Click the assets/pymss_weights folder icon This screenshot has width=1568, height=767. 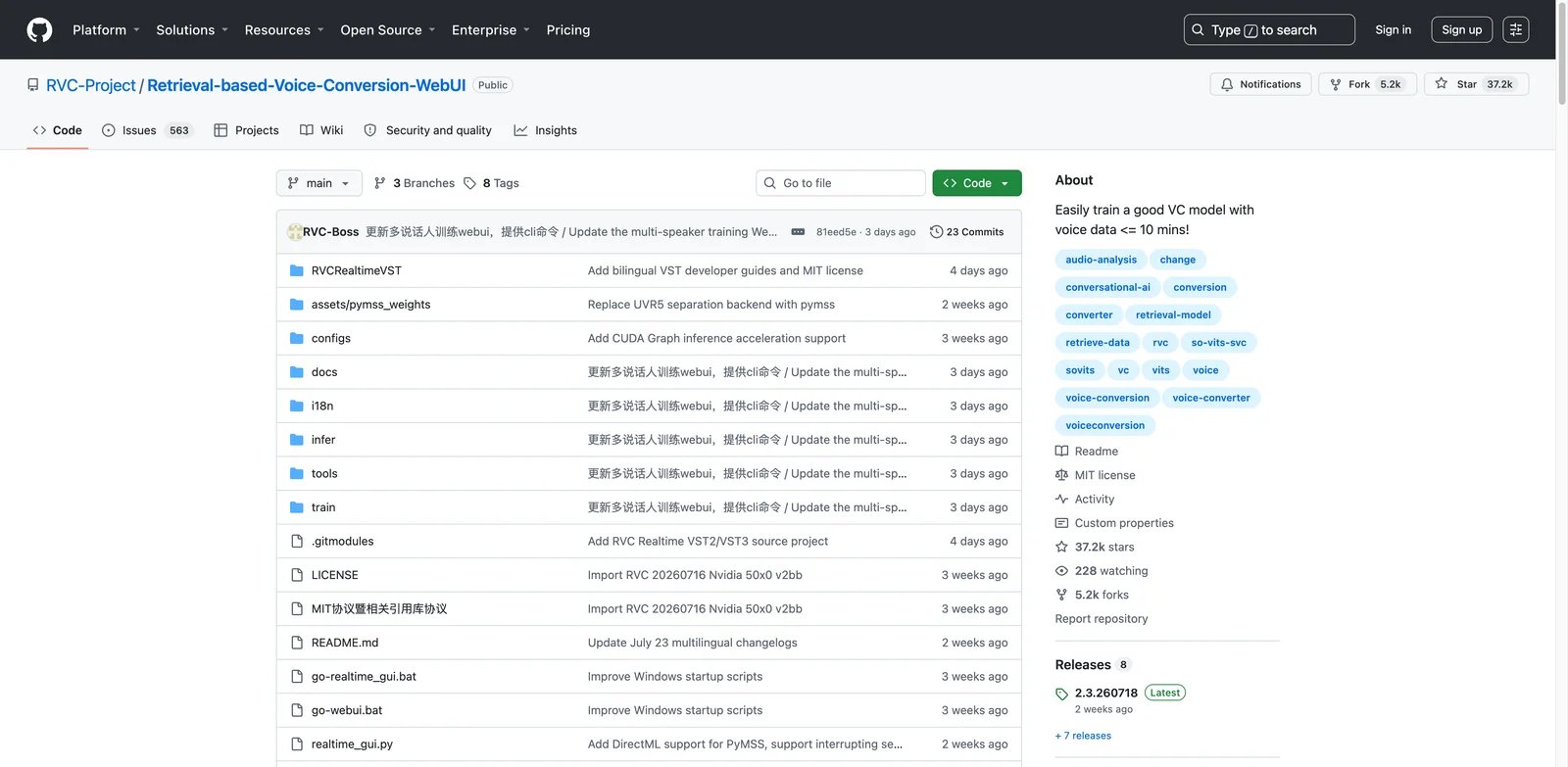point(297,305)
